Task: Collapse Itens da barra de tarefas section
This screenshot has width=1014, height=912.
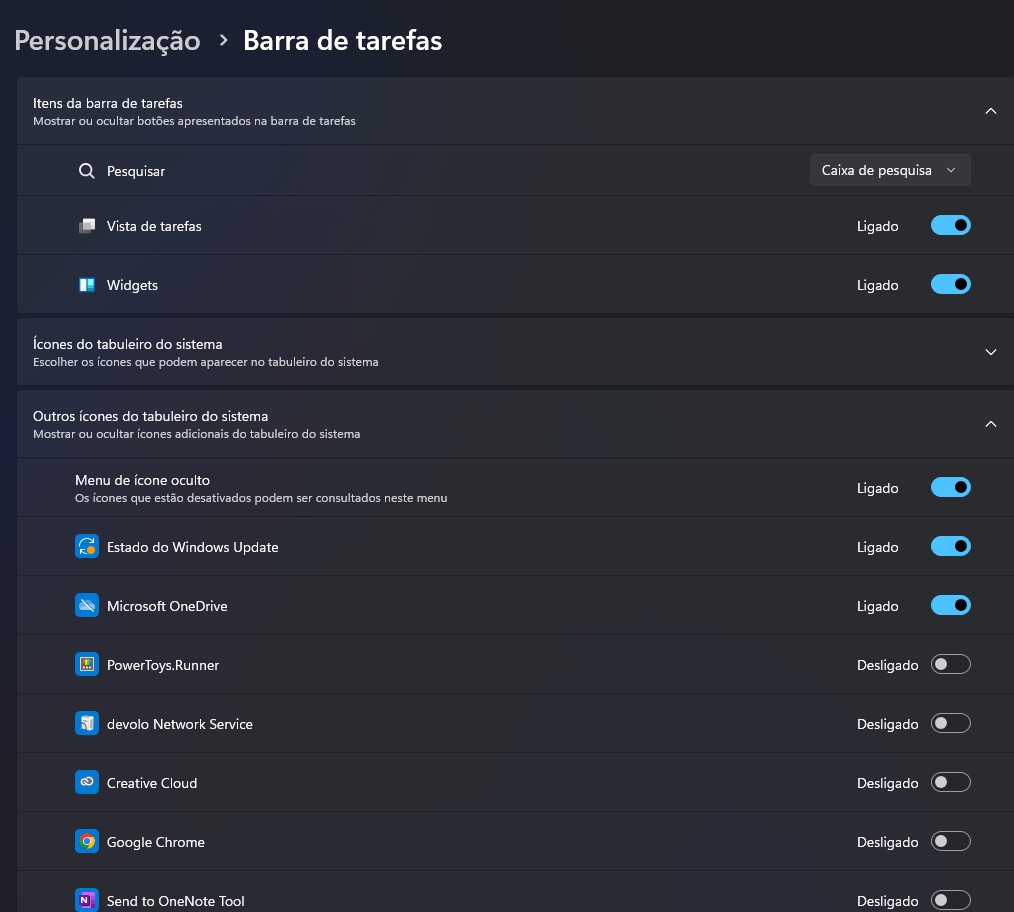Action: point(990,111)
